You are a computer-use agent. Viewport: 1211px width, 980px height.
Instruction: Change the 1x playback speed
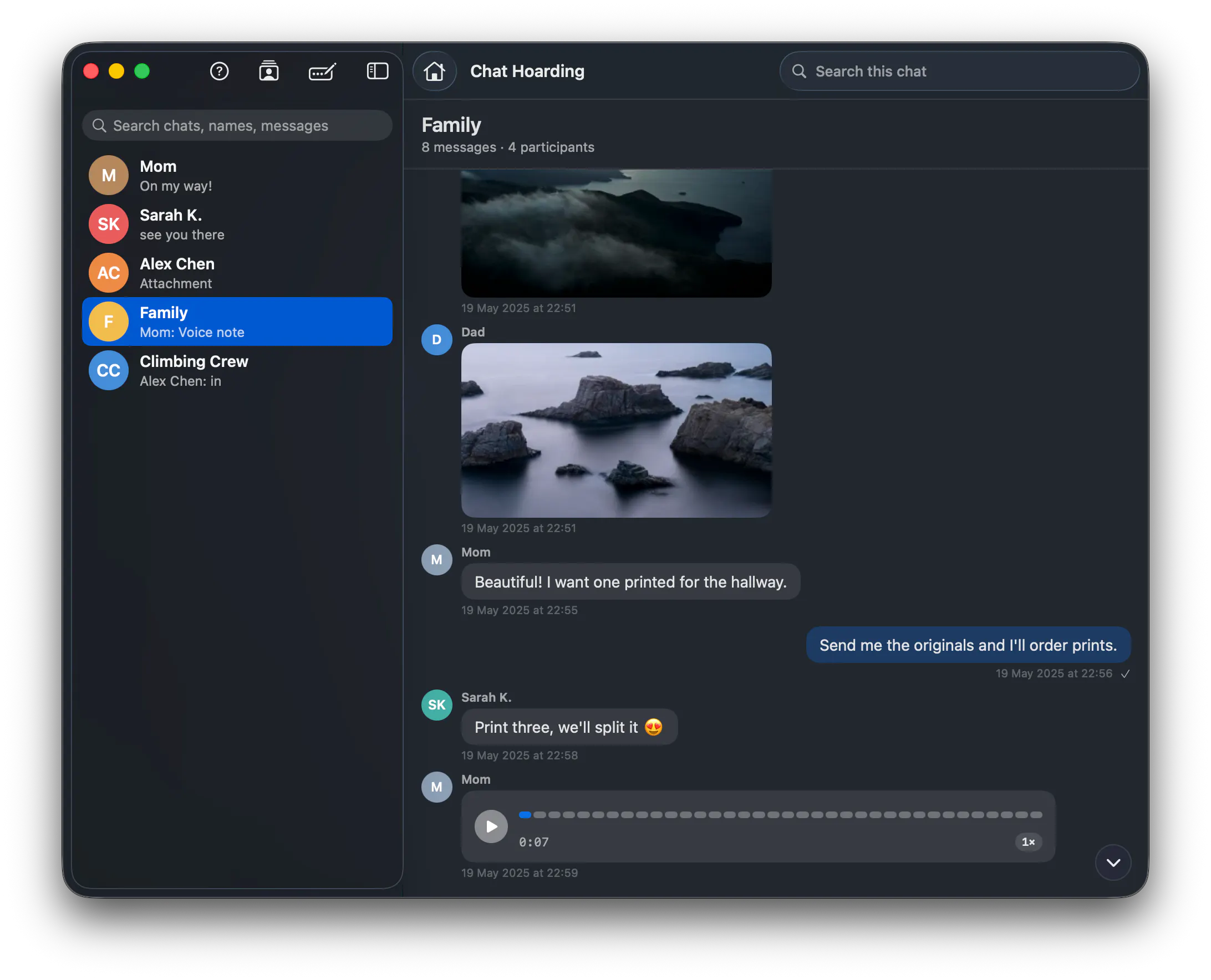pos(1028,841)
